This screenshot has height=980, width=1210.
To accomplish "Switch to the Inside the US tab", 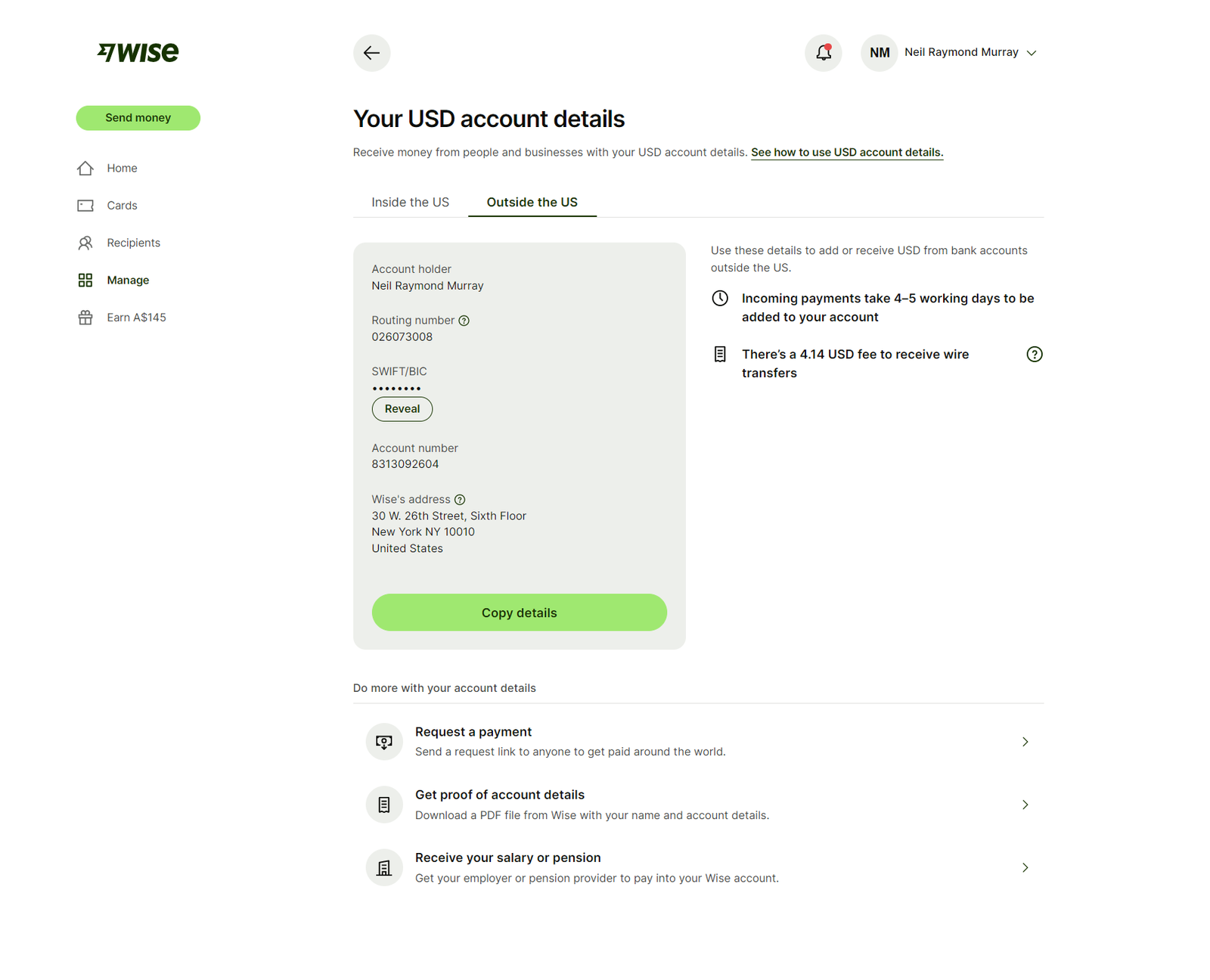I will tap(410, 203).
